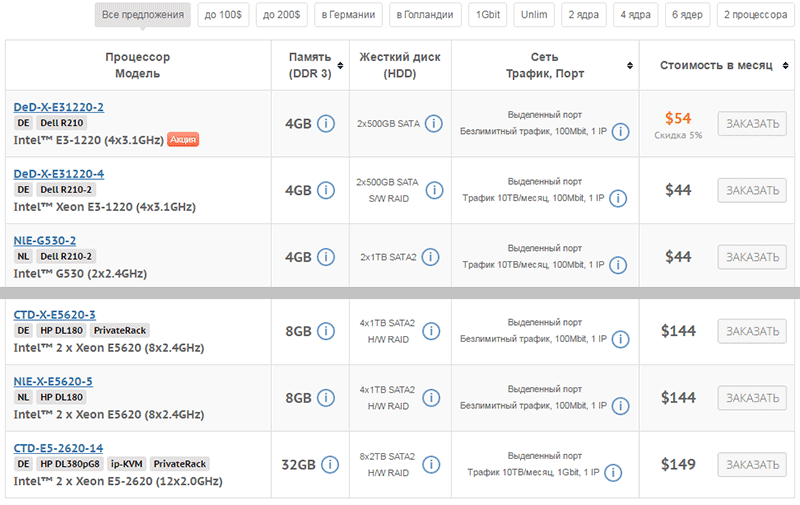800x505 pixels.
Task: Show 8x2TB disk info for CTD-E5-2620-14
Action: point(431,465)
